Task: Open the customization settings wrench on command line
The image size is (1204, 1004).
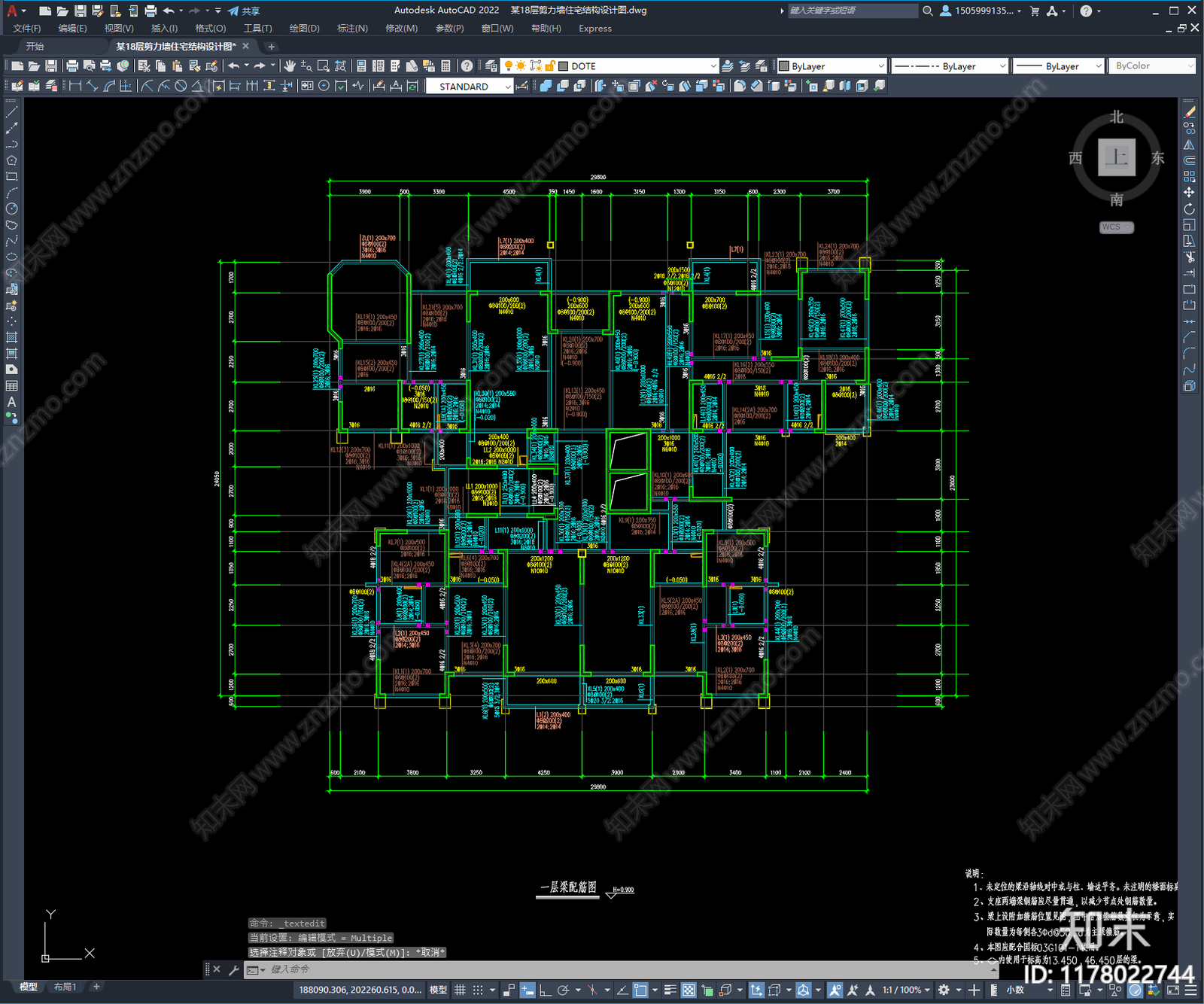Action: coord(233,970)
